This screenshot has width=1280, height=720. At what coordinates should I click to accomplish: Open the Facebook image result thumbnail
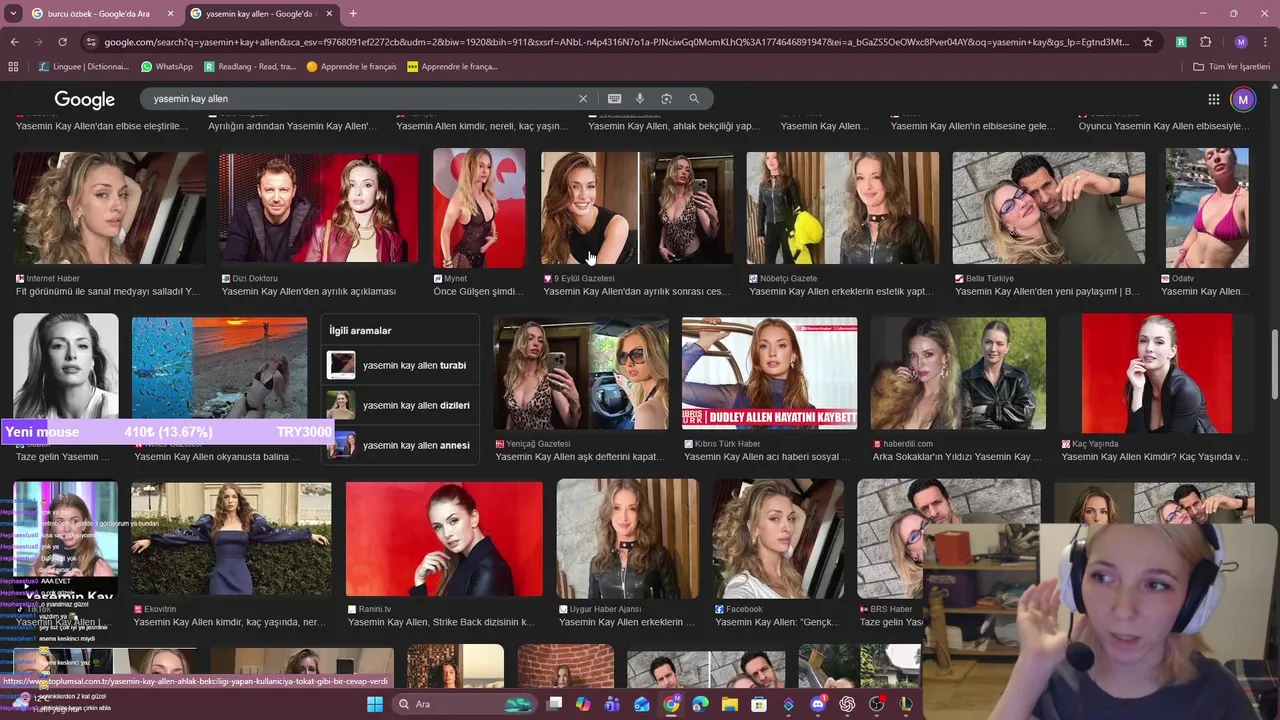click(778, 539)
